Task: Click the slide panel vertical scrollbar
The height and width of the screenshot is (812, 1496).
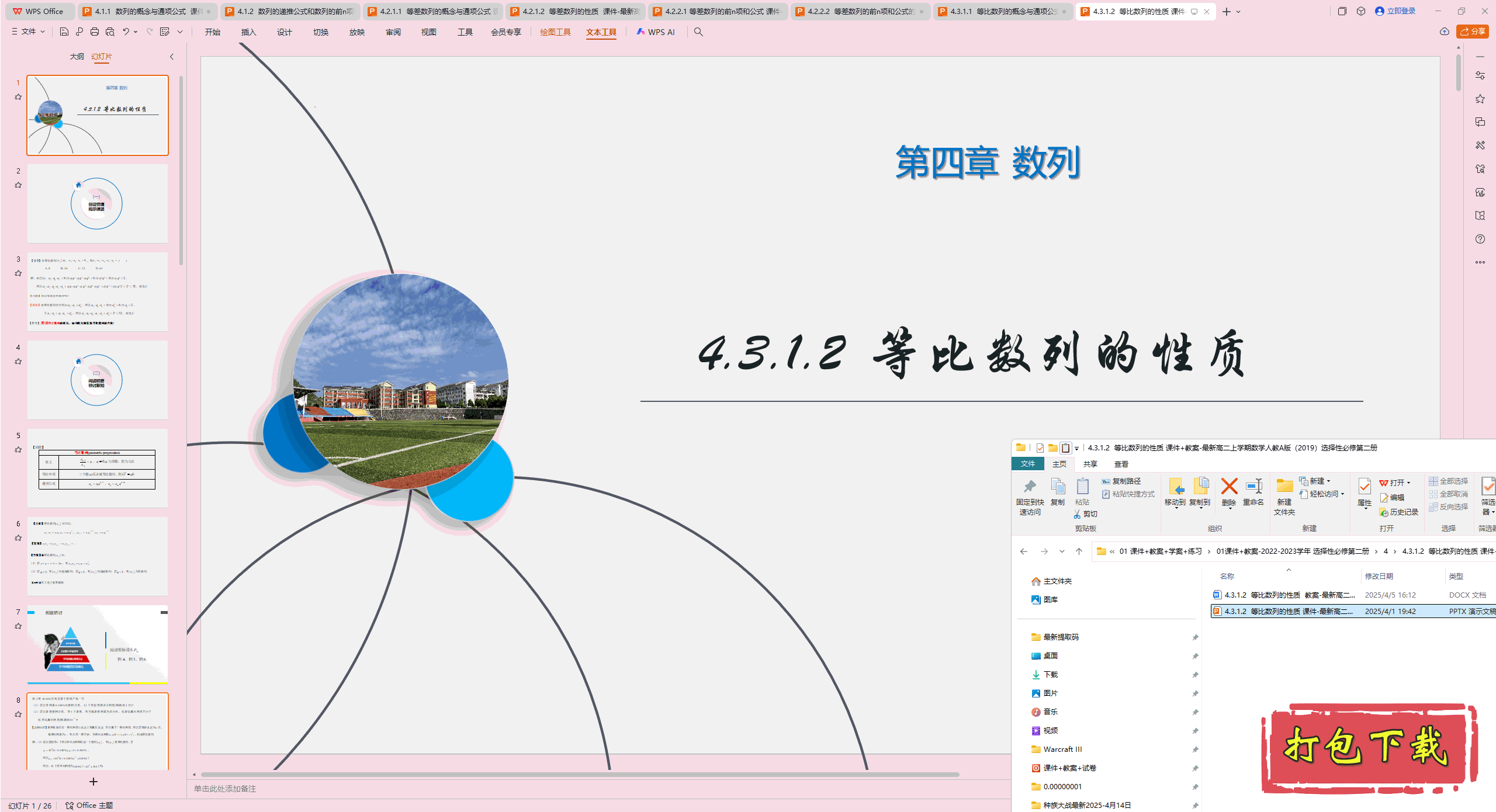Action: click(x=181, y=171)
